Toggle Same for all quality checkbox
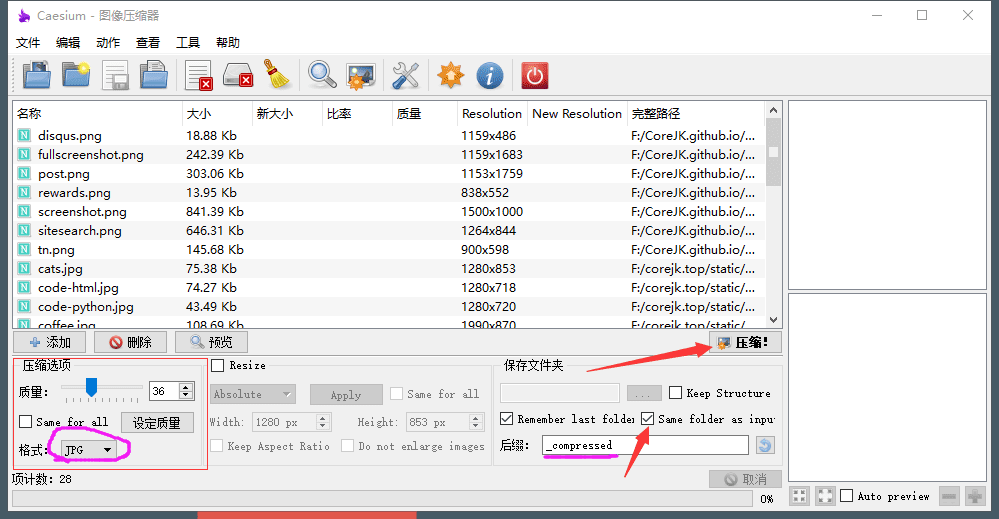Image resolution: width=999 pixels, height=519 pixels. pos(25,422)
